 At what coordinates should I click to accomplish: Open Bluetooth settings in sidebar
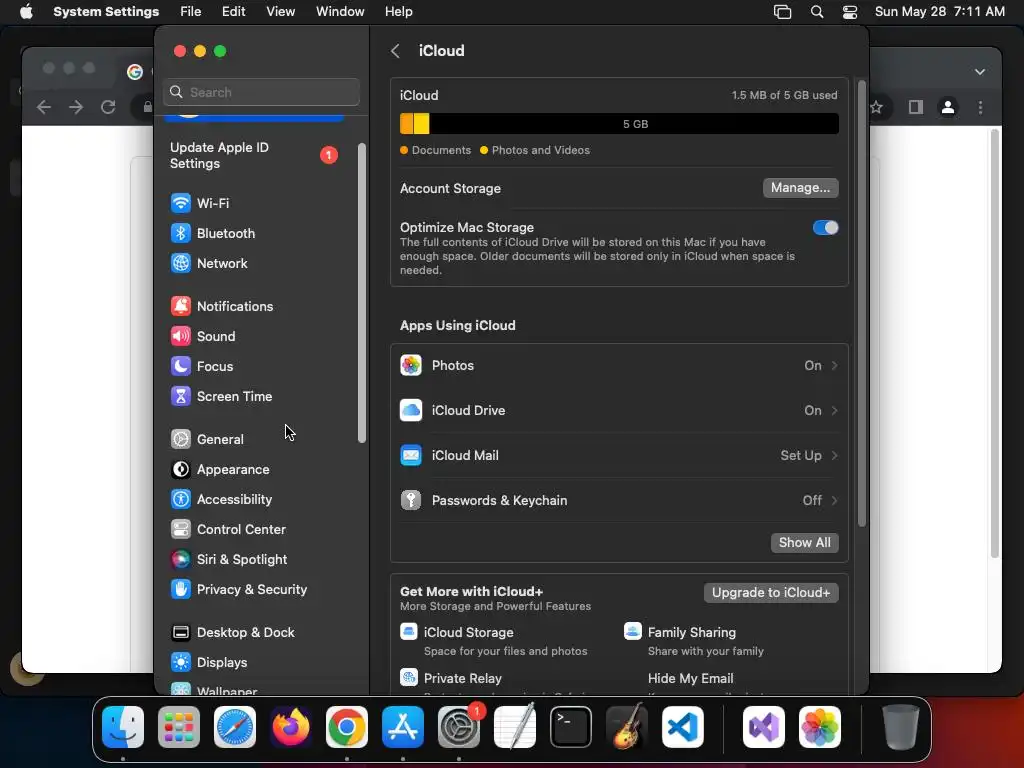pos(213,233)
